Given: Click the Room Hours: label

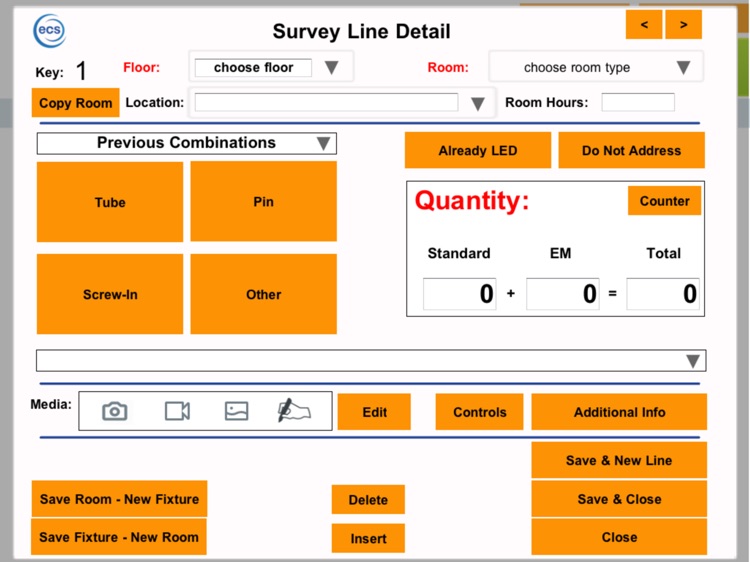Looking at the screenshot, I should [547, 102].
